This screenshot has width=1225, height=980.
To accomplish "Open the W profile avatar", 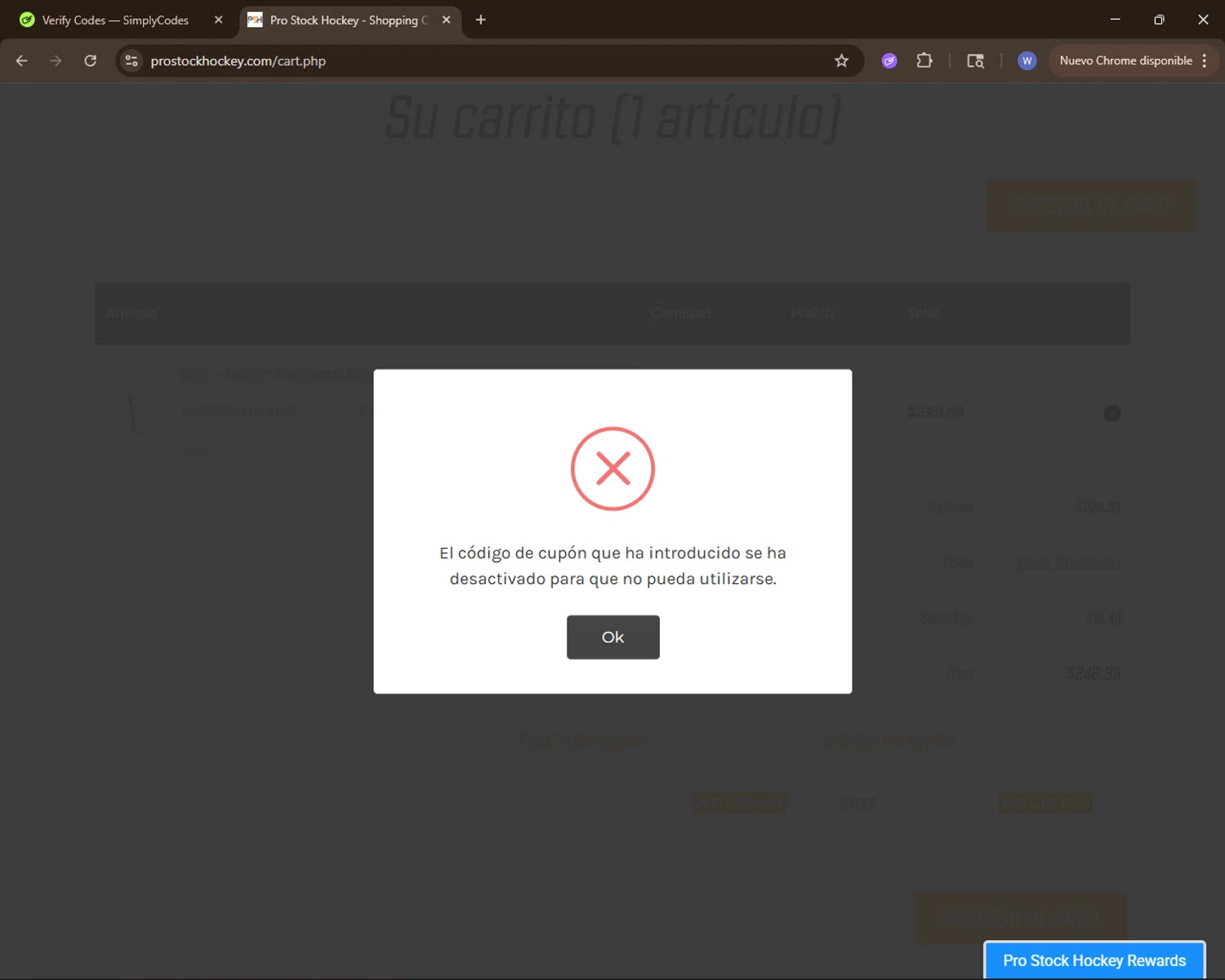I will (x=1027, y=60).
